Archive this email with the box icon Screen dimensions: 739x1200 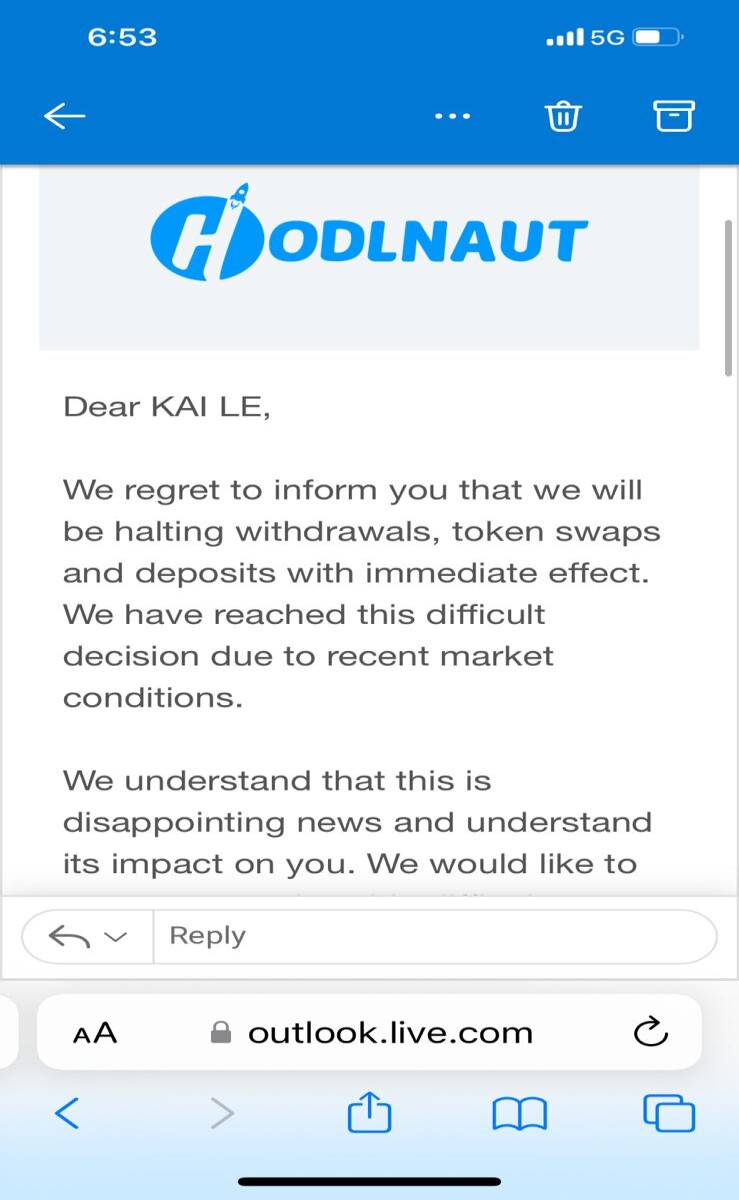pos(674,116)
